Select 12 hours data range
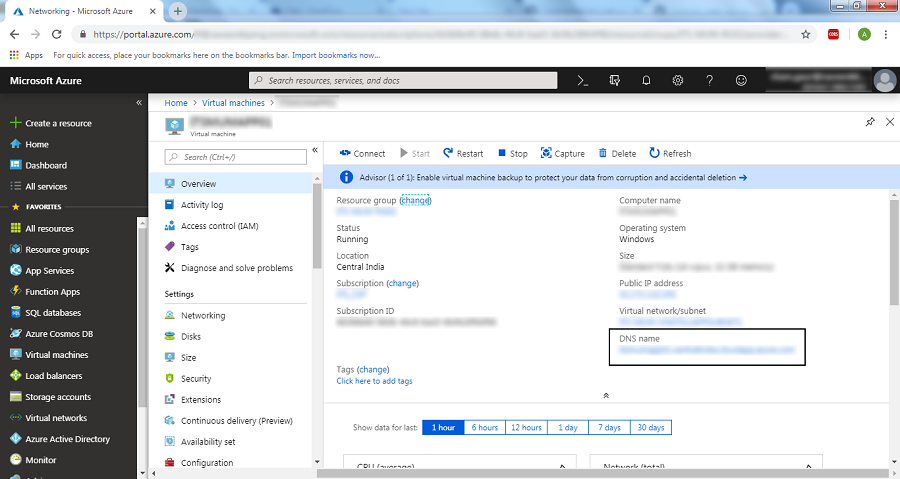The image size is (900, 479). point(526,427)
